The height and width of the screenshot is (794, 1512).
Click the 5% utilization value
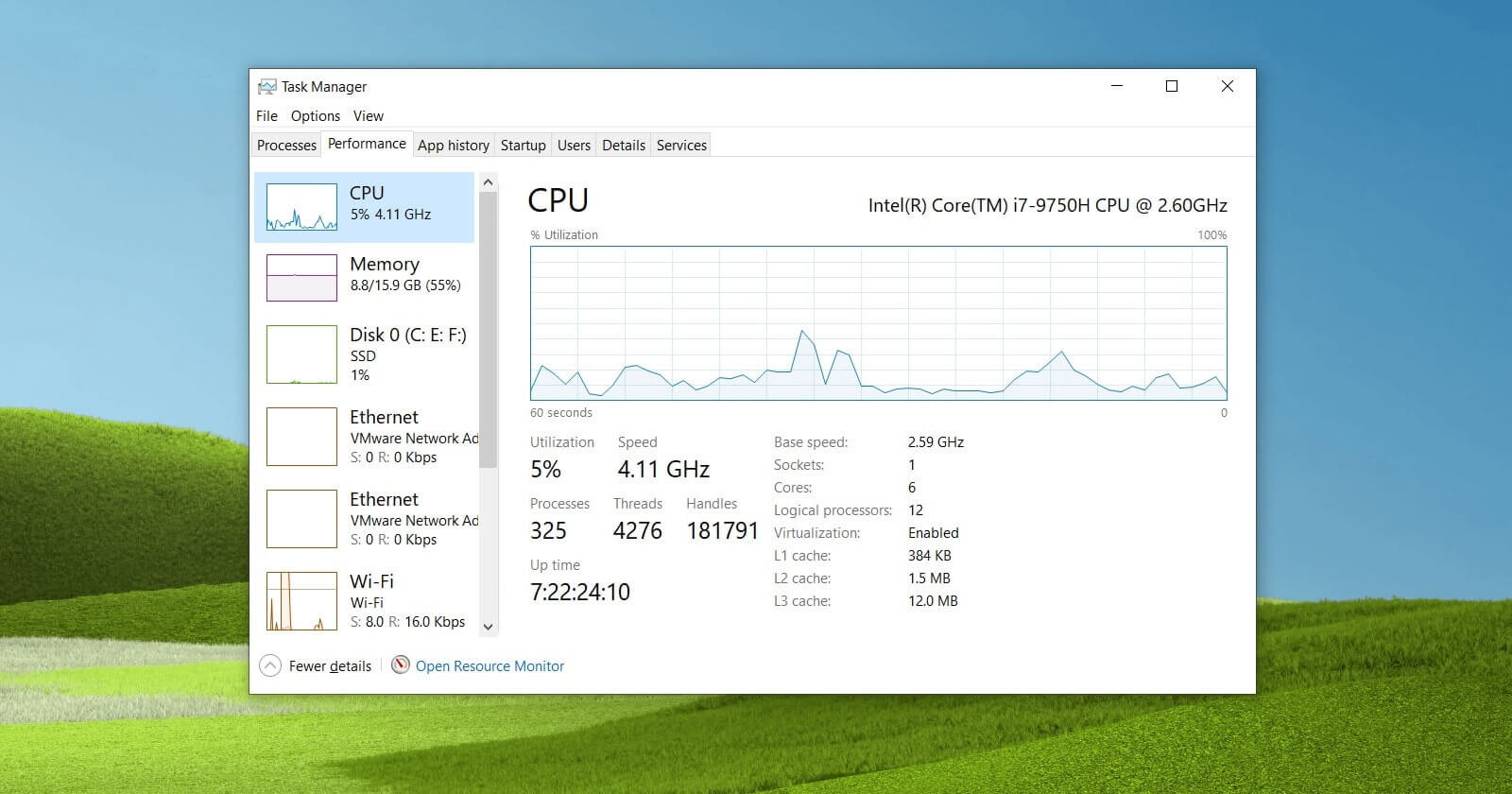[x=545, y=469]
